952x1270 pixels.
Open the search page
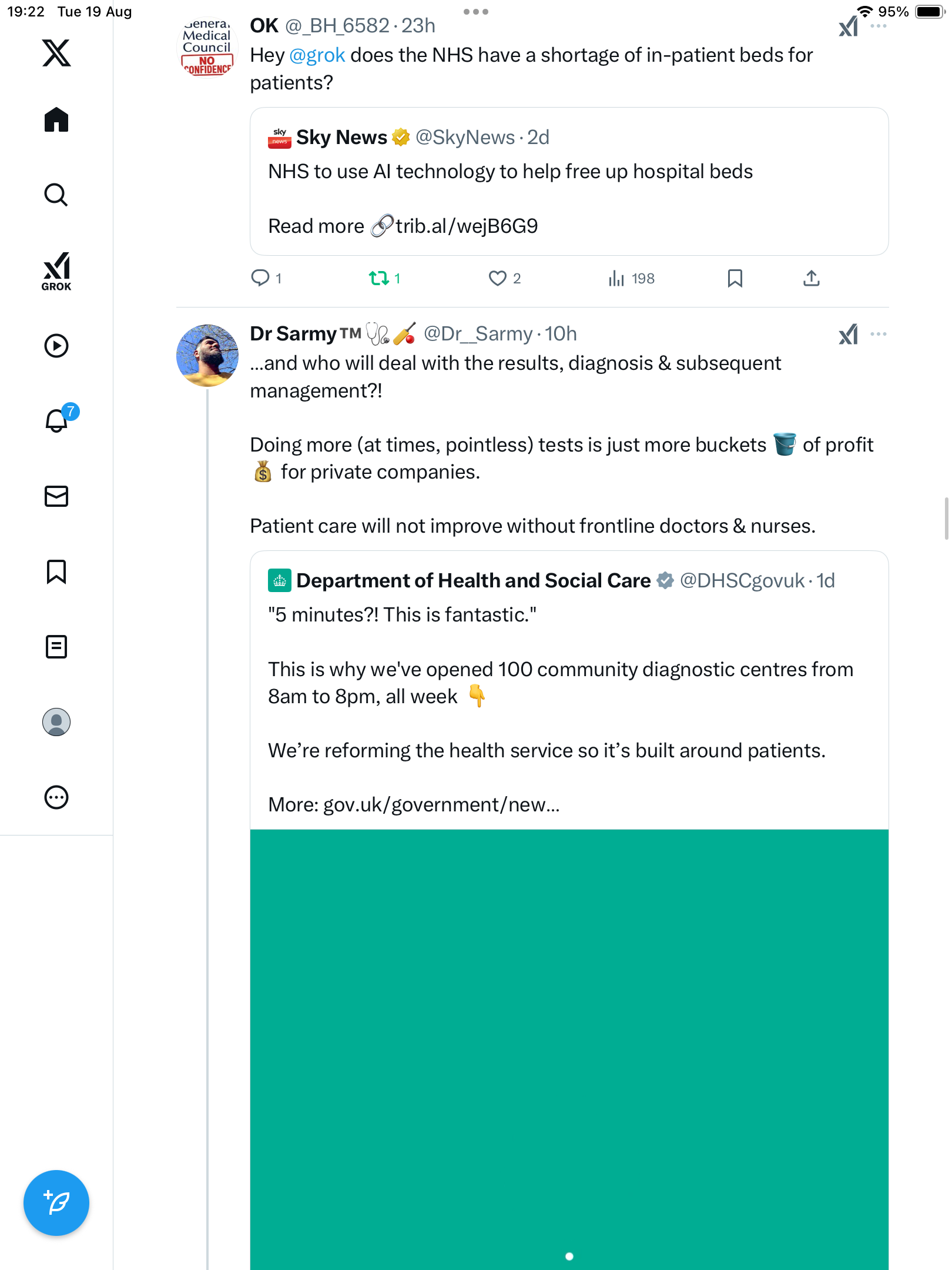pos(56,195)
